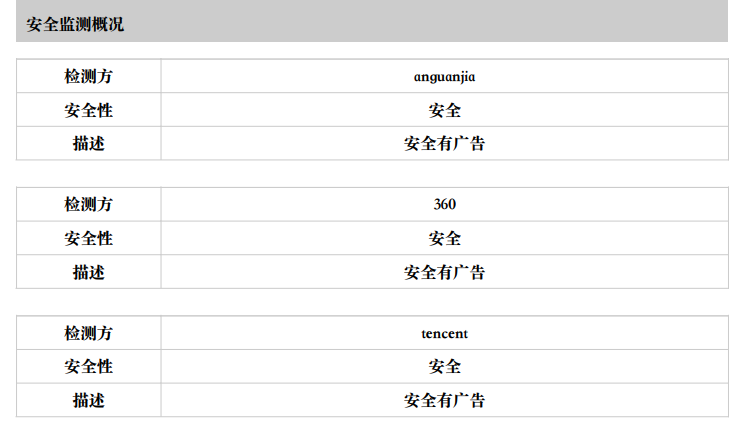Click 检测方 label beside anguanjia
Screen dimensions: 729x427
pos(88,76)
